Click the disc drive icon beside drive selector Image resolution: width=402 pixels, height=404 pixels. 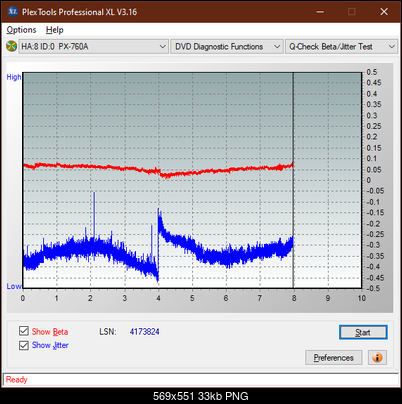[11, 46]
